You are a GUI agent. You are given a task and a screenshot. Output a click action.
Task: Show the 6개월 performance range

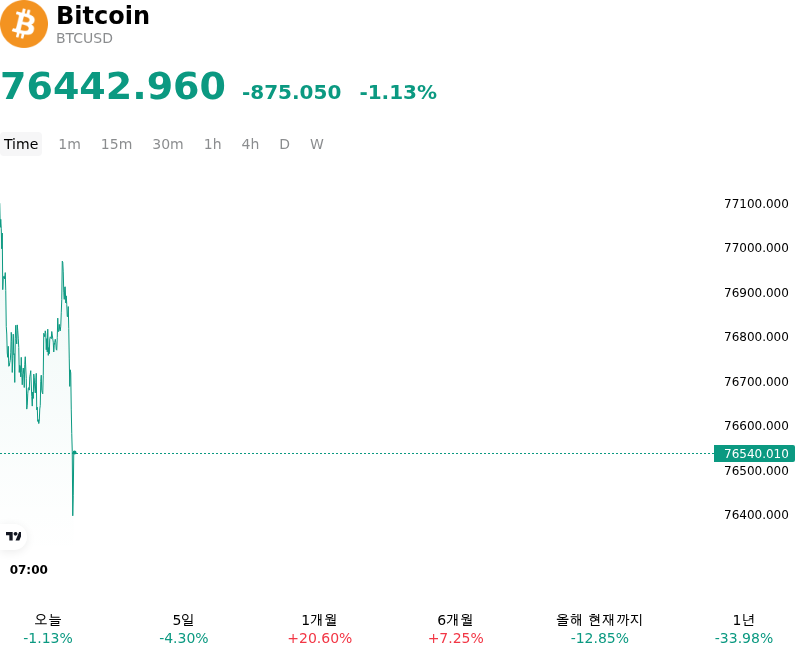coord(456,629)
